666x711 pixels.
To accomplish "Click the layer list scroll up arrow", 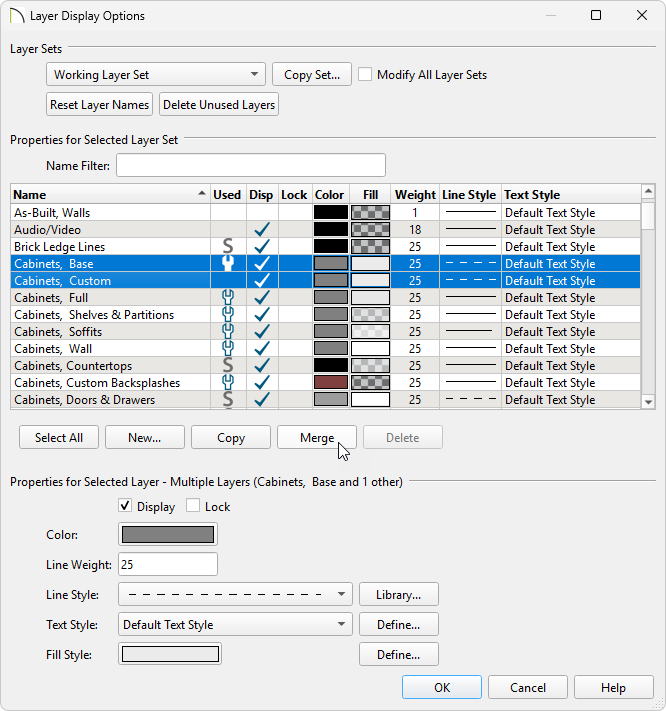I will (648, 191).
